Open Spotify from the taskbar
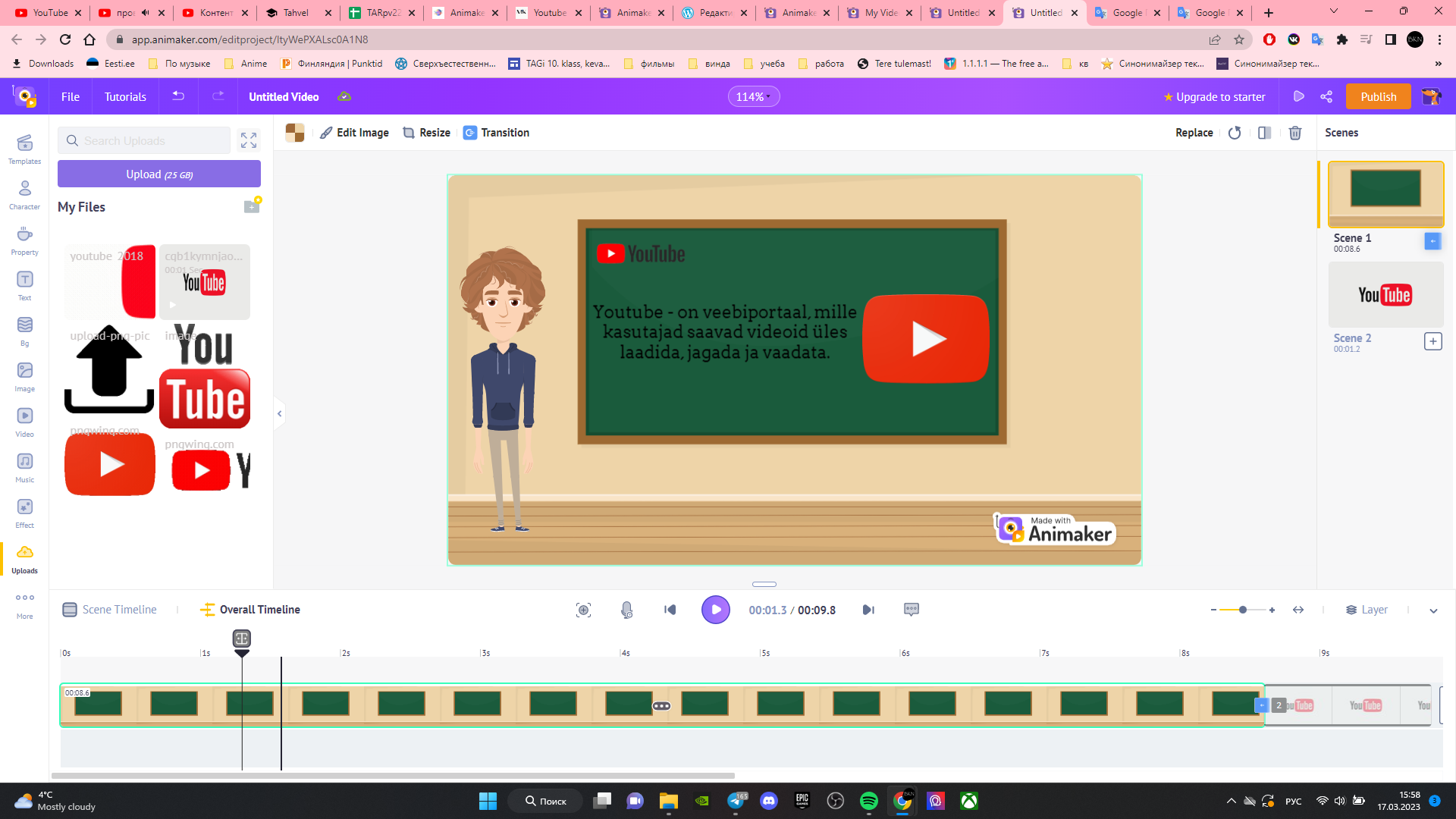 (869, 801)
